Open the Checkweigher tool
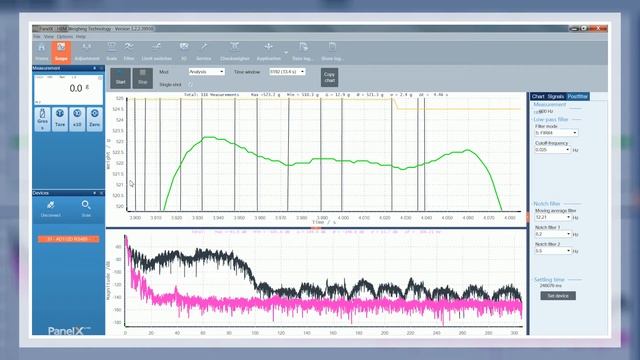The image size is (640, 360). click(x=235, y=52)
